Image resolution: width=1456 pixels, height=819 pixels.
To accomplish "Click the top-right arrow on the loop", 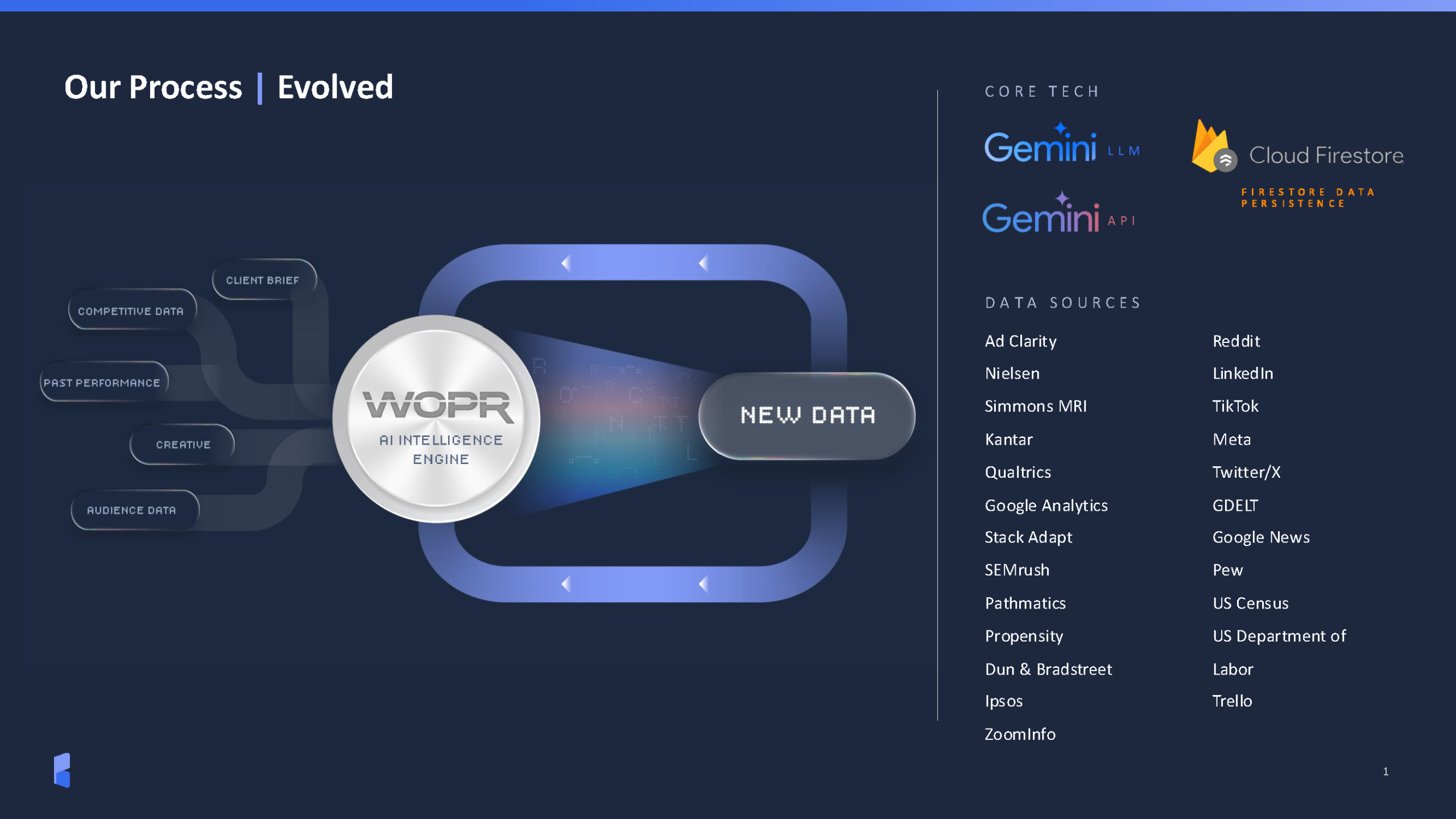I will click(x=704, y=263).
